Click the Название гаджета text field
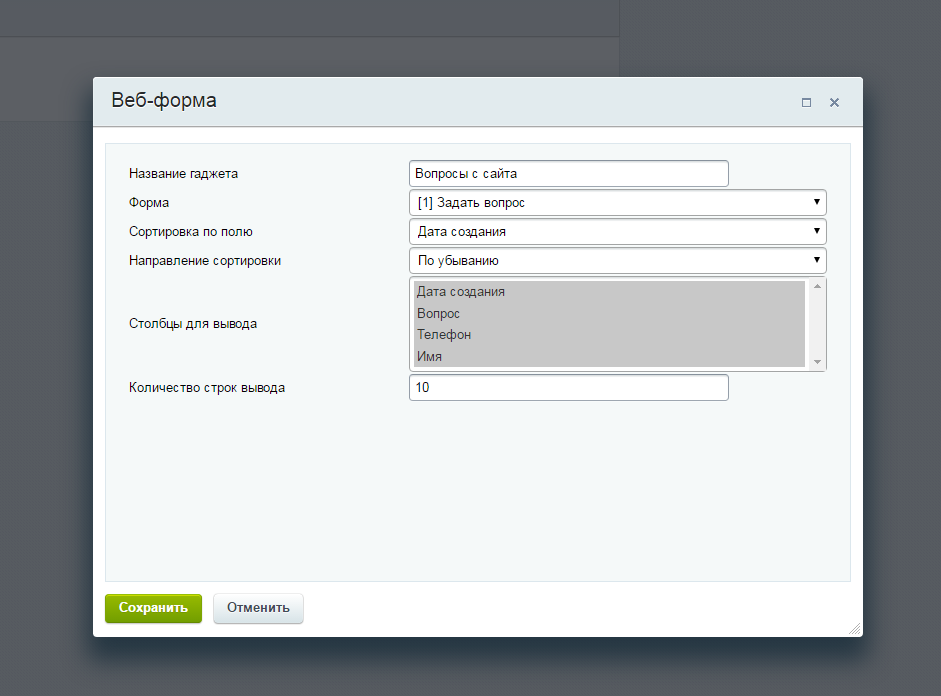 568,173
